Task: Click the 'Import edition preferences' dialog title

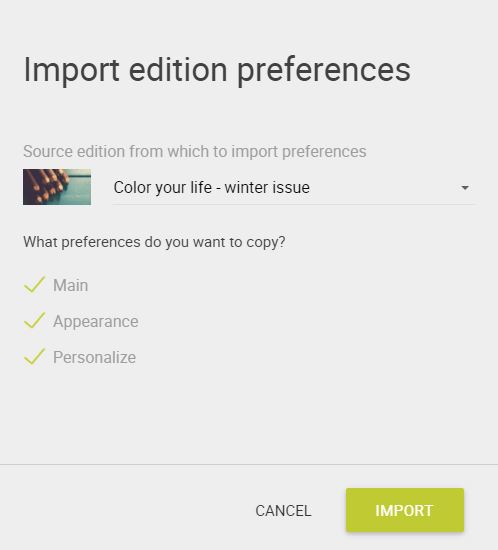Action: (x=217, y=71)
